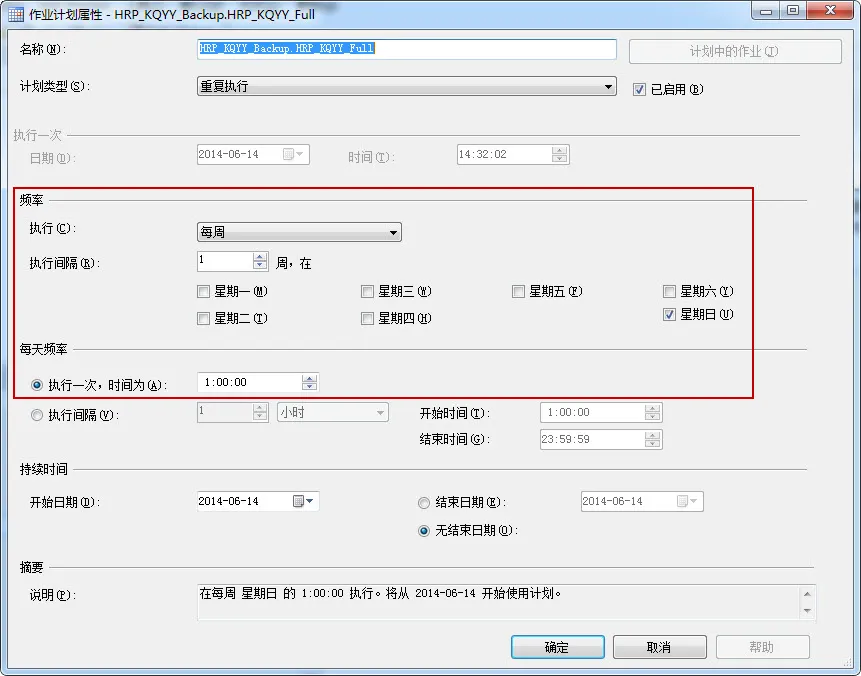Click the 确定 OK button
Image resolution: width=861 pixels, height=676 pixels.
pos(557,647)
